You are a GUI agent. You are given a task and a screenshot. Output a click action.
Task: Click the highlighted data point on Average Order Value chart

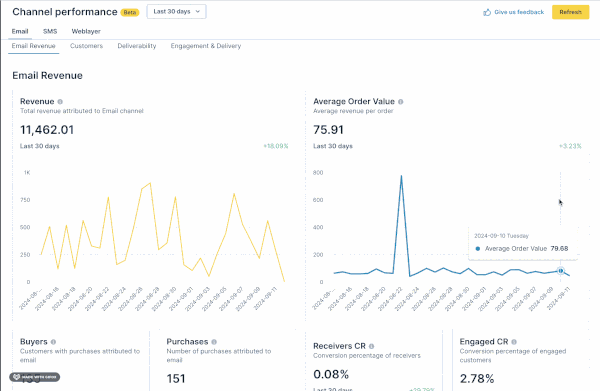click(x=561, y=270)
